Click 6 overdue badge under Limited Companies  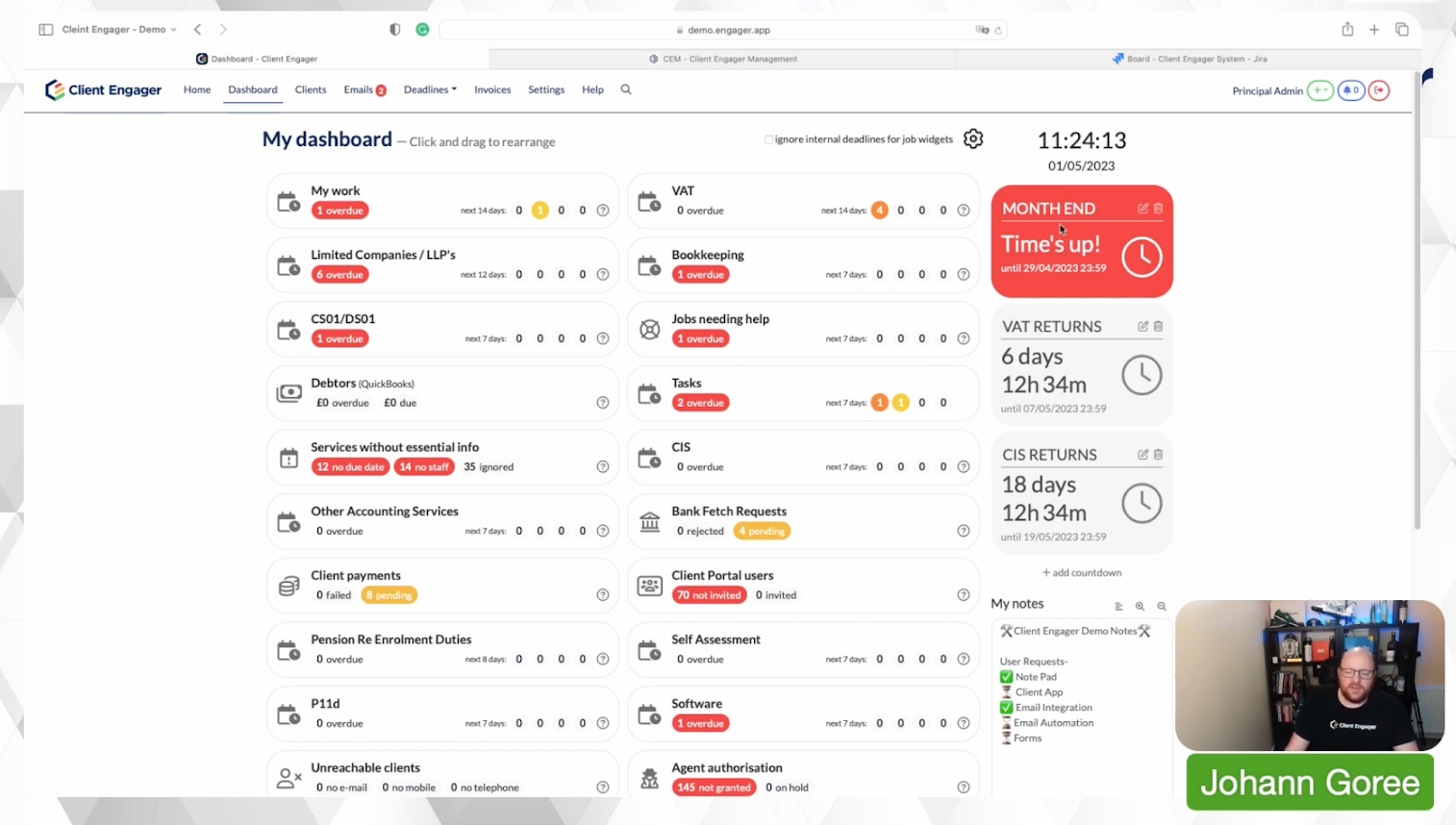(339, 274)
